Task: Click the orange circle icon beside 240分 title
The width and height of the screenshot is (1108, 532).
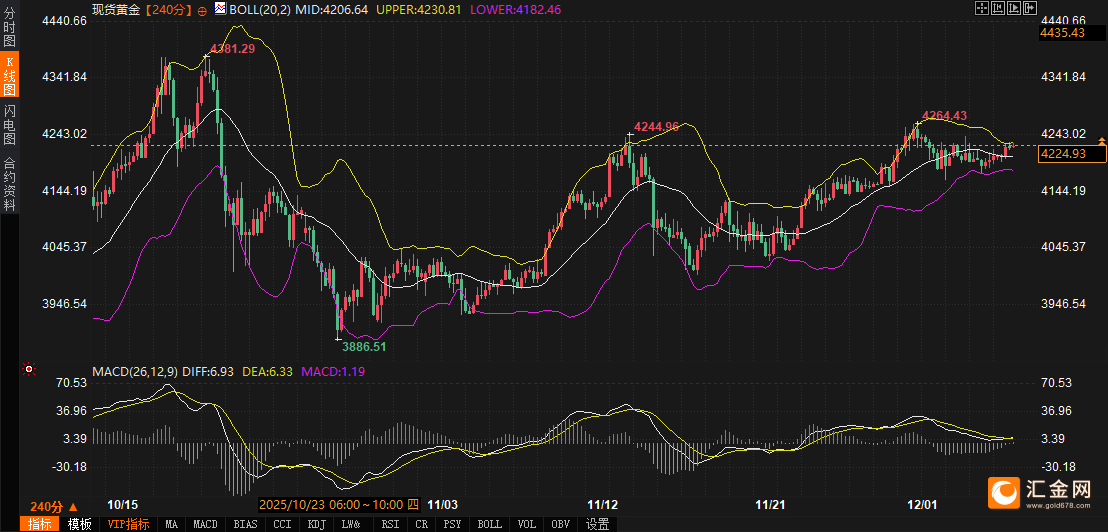Action: coord(203,9)
